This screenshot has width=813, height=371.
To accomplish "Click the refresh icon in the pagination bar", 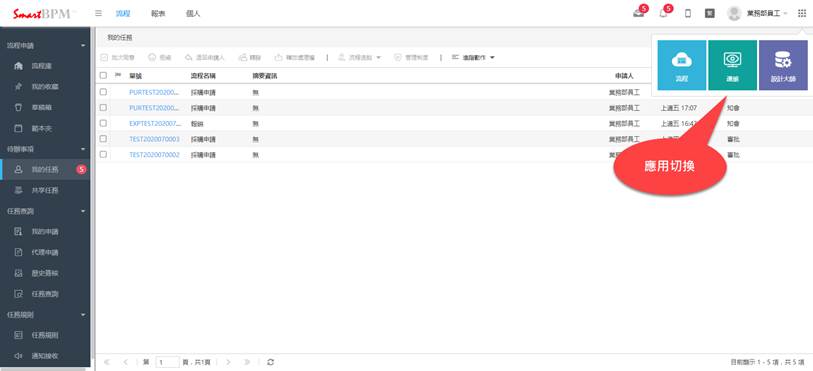I will pyautogui.click(x=270, y=362).
